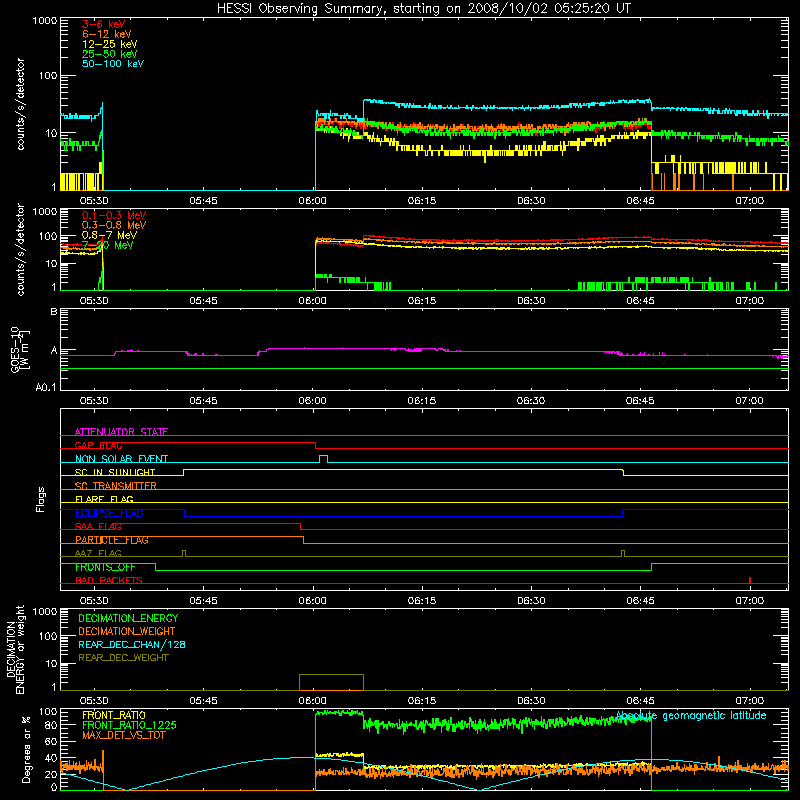Select the SC_TRANSMITTER flag label
This screenshot has height=800, width=800.
coord(116,486)
